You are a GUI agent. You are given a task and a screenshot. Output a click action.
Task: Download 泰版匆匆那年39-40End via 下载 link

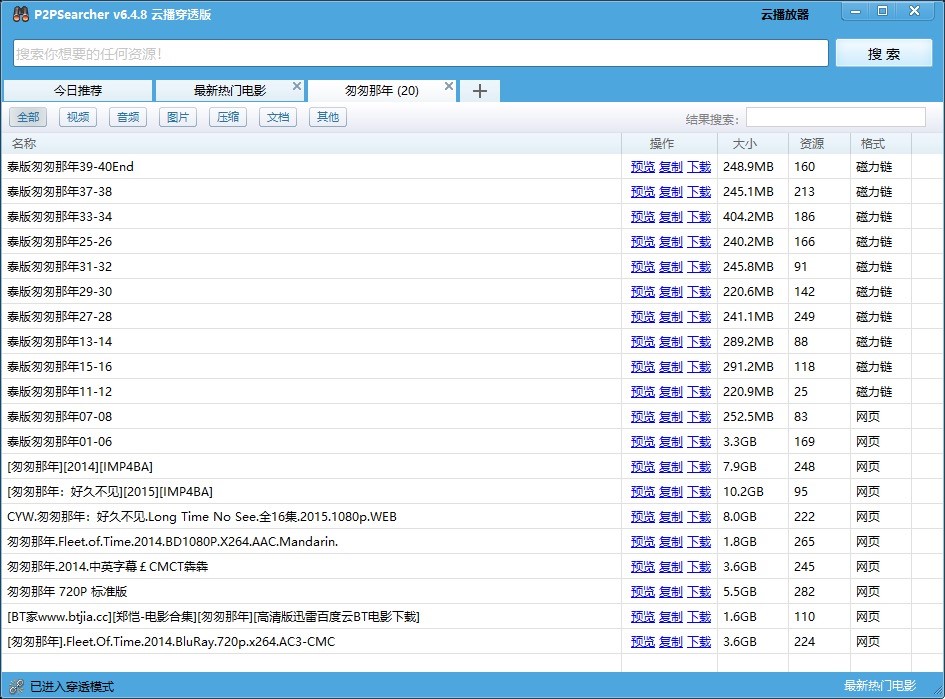pos(700,166)
